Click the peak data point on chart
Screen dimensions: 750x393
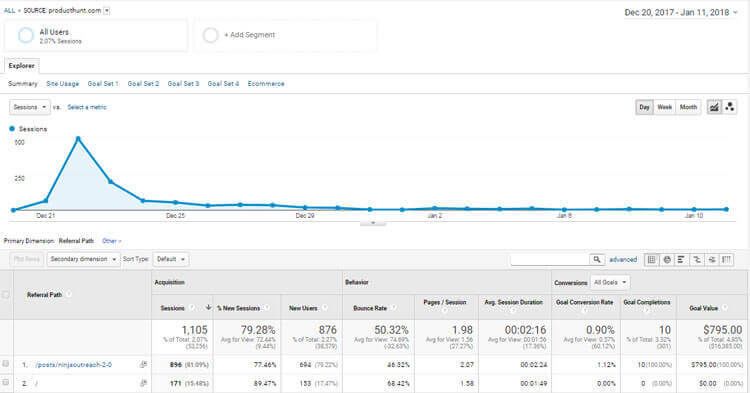point(78,139)
